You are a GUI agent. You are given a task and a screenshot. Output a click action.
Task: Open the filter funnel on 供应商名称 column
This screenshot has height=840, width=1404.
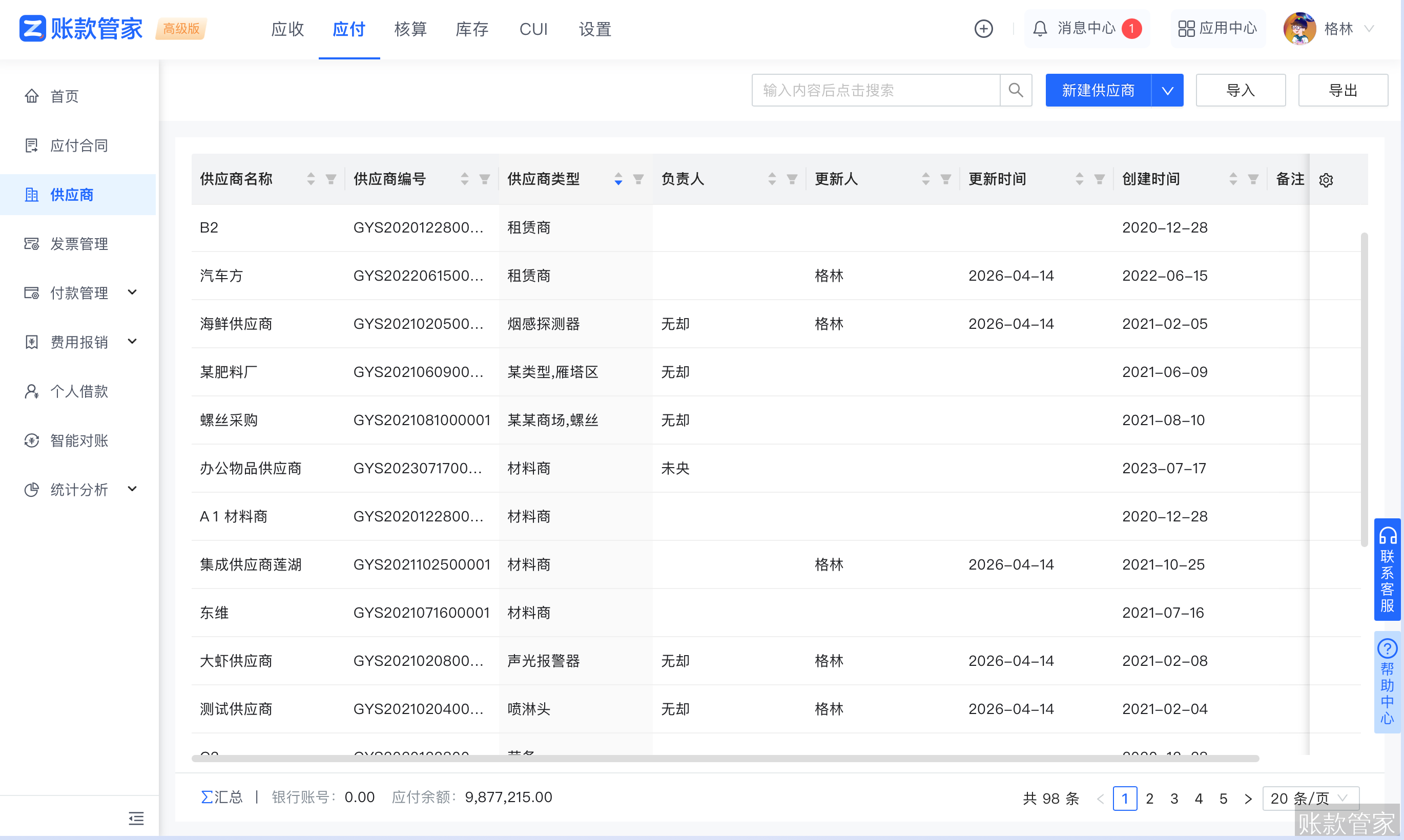(x=331, y=179)
